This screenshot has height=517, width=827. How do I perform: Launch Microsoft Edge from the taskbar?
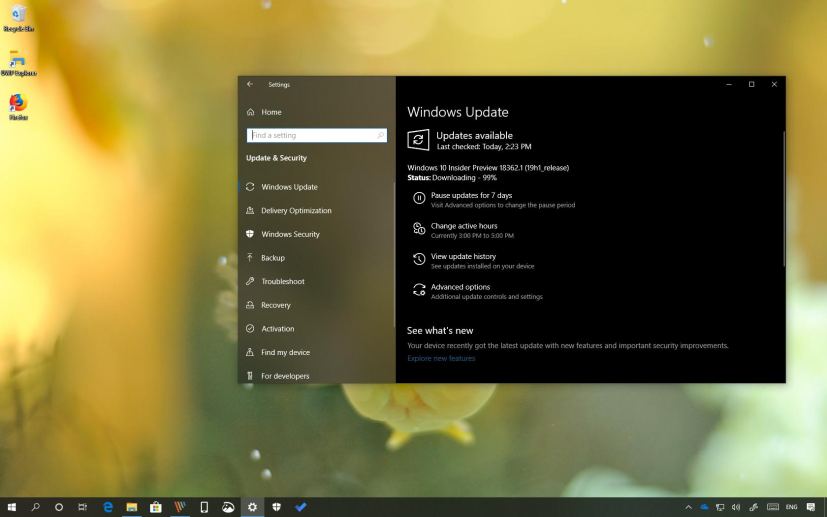(x=108, y=507)
